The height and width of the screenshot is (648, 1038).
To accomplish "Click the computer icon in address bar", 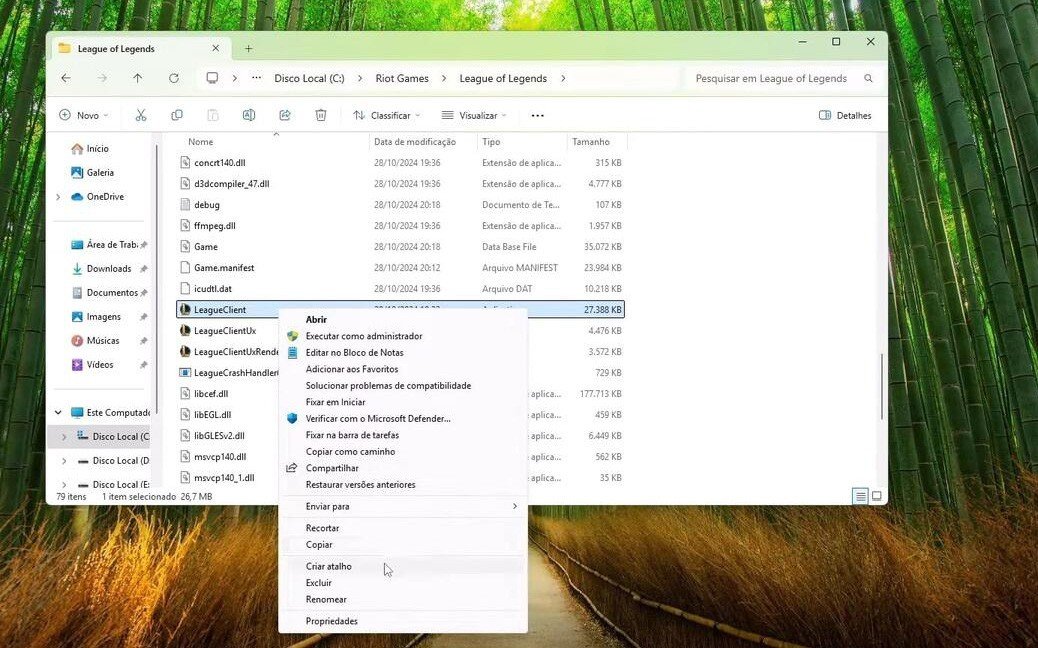I will pyautogui.click(x=212, y=78).
